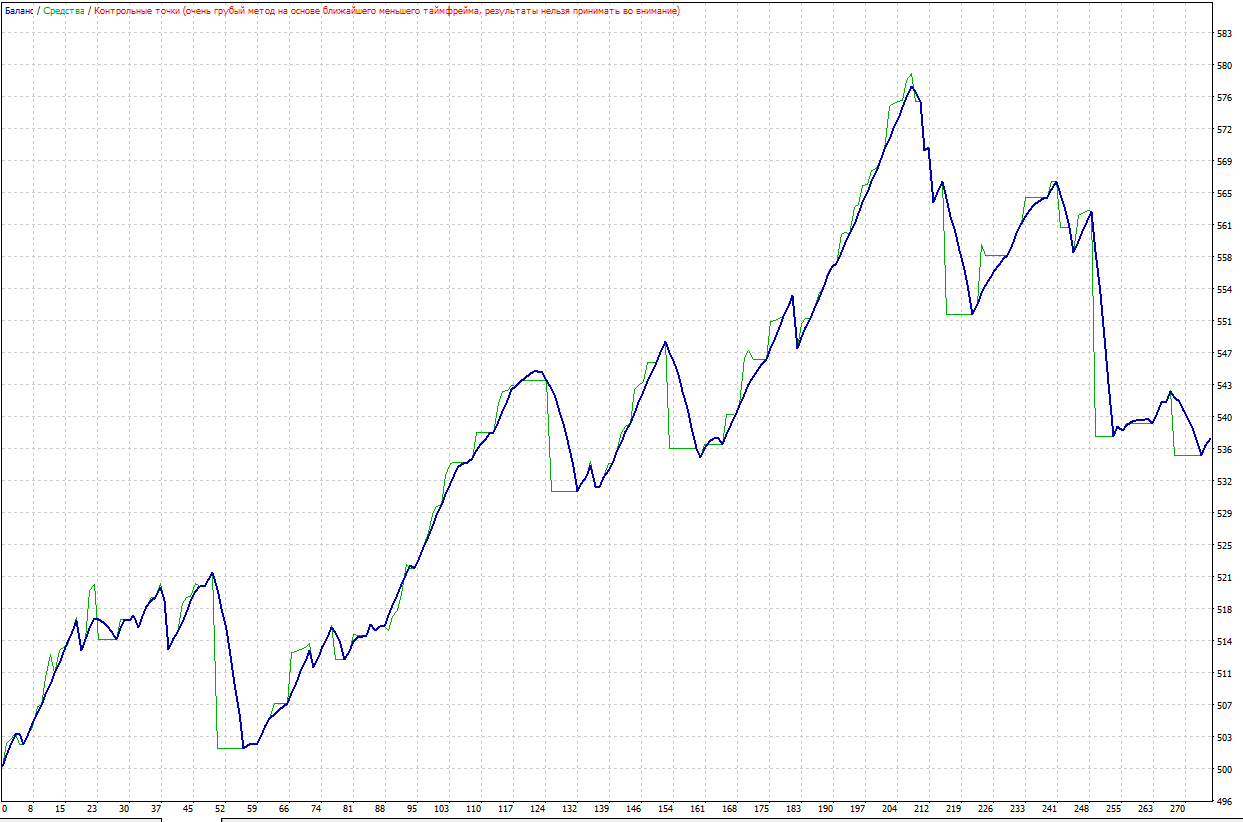Viewport: 1243px width, 822px height.
Task: Click the blue 'Баланс' legend label
Action: click(x=19, y=10)
